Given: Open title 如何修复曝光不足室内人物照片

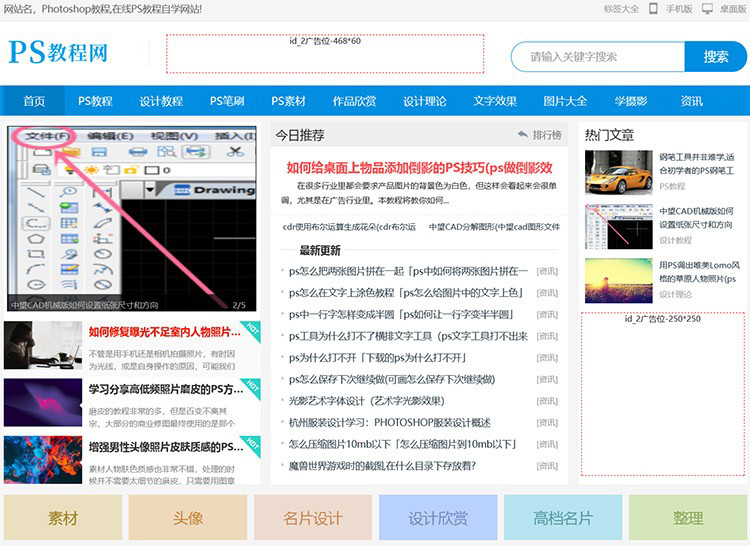Looking at the screenshot, I should 165,332.
